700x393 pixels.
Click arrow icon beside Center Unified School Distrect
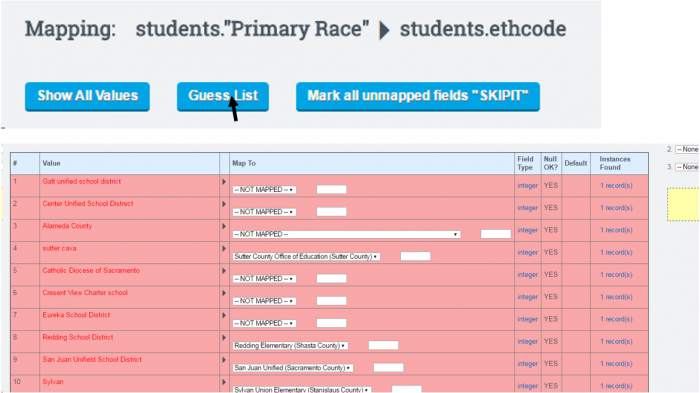pyautogui.click(x=224, y=204)
